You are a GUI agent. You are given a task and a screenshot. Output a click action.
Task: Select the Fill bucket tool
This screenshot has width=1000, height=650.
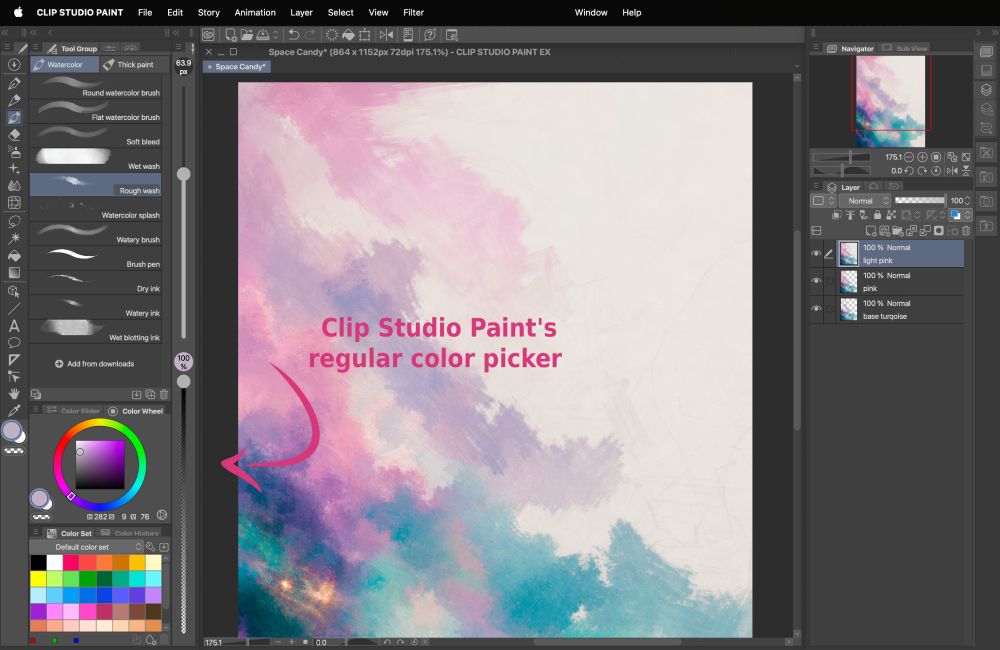tap(14, 256)
